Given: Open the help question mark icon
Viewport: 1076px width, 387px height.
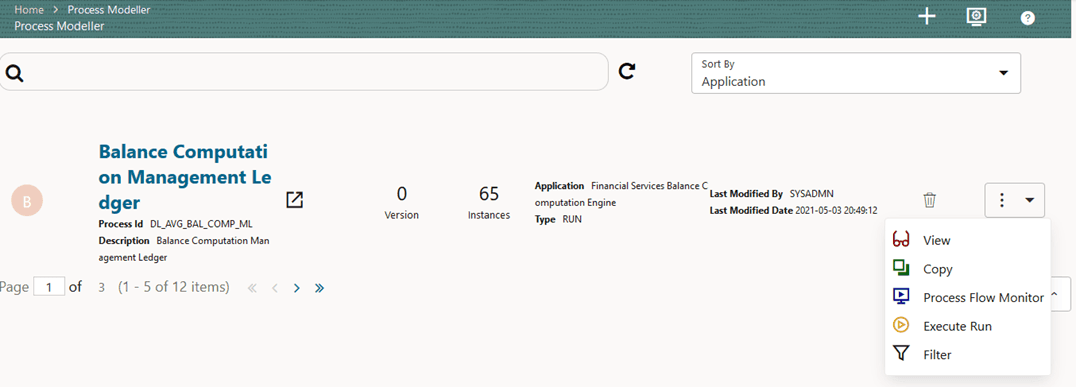Looking at the screenshot, I should (1027, 19).
